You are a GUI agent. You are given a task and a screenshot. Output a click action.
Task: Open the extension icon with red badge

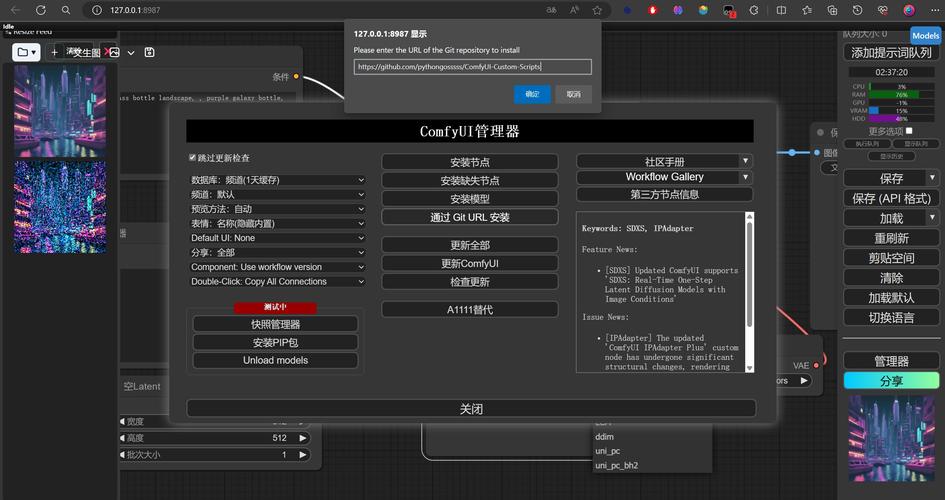click(x=729, y=11)
